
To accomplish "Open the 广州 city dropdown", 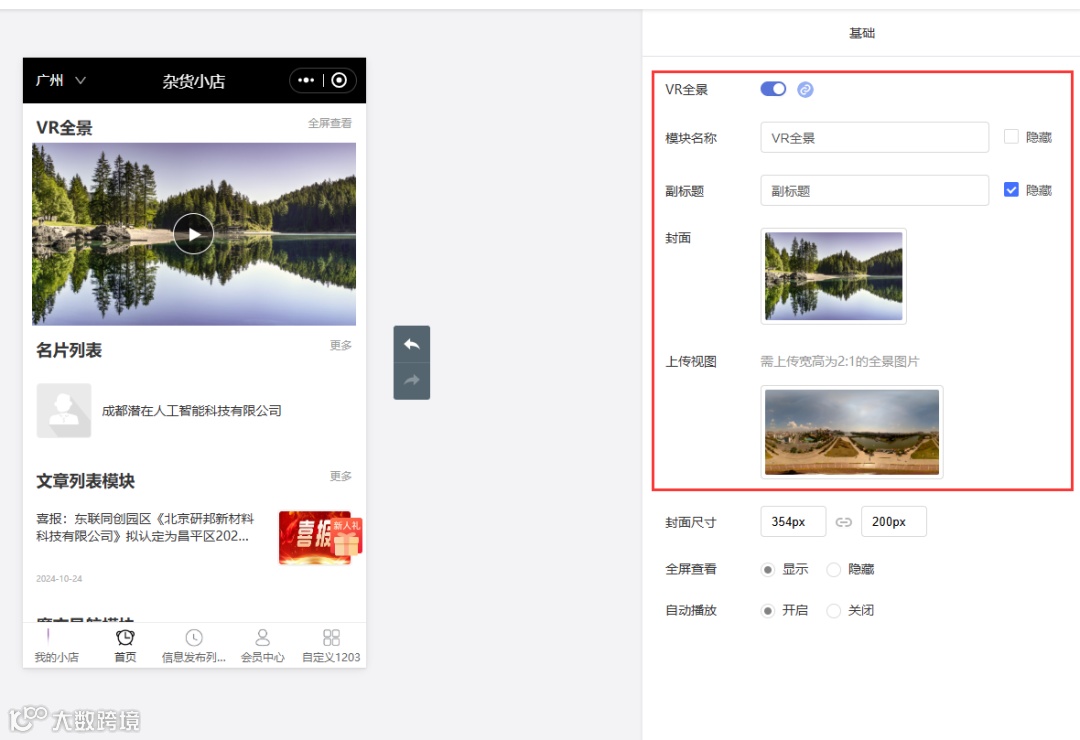I will [61, 81].
